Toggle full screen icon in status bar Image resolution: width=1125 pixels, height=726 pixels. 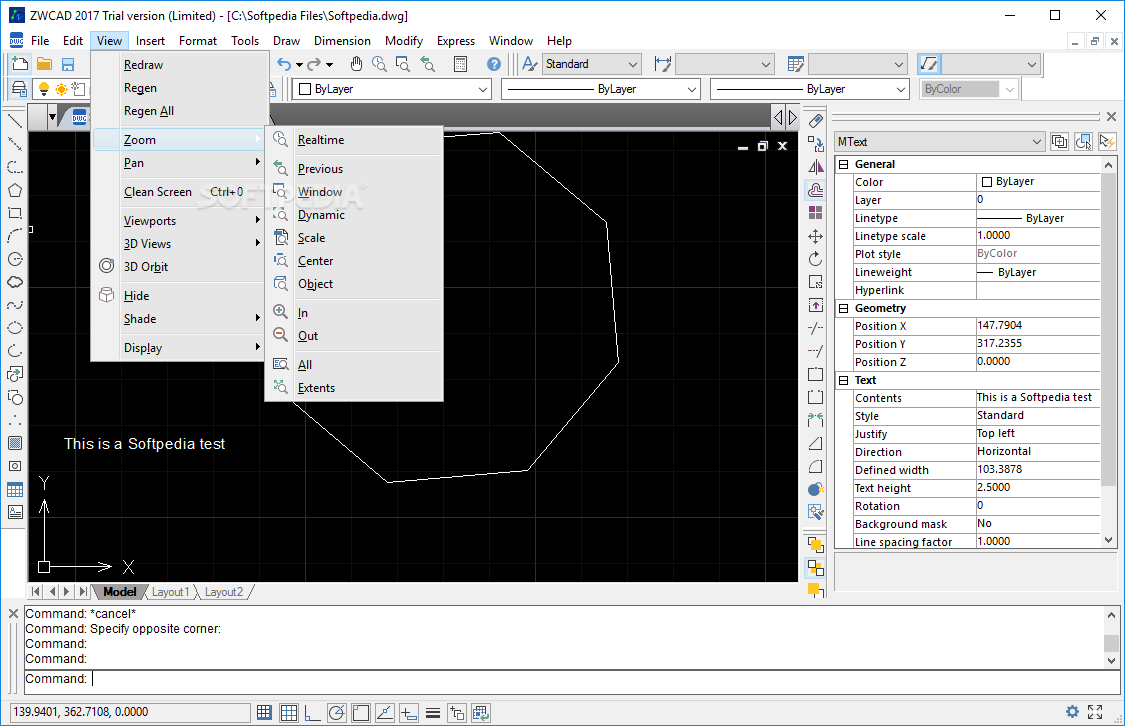click(1095, 712)
